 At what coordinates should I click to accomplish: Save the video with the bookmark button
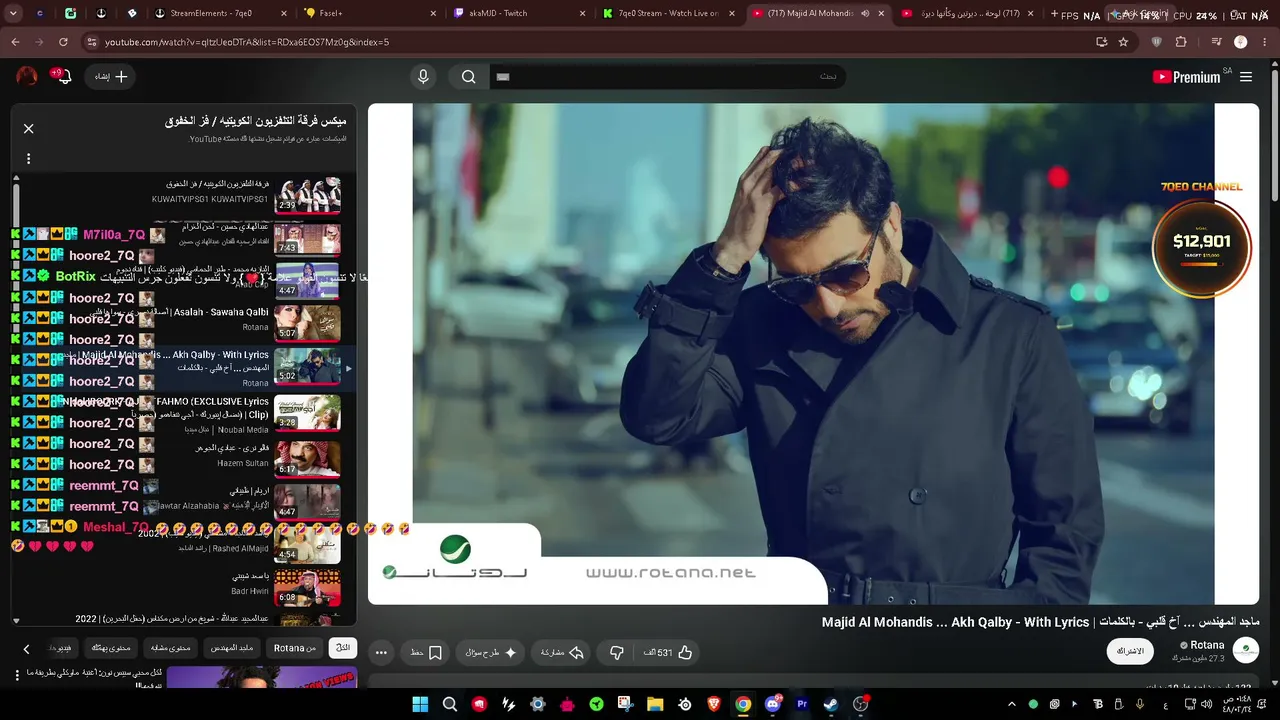coord(427,652)
